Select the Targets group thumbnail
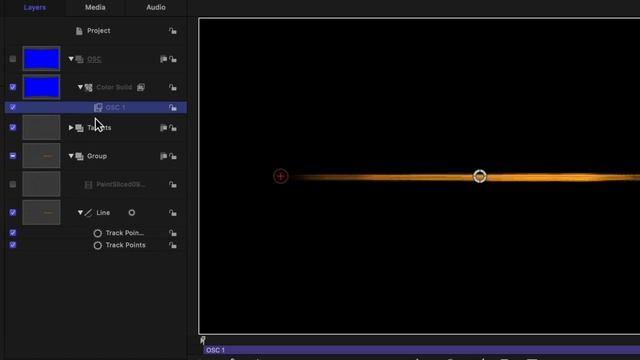The image size is (640, 360). pos(41,127)
